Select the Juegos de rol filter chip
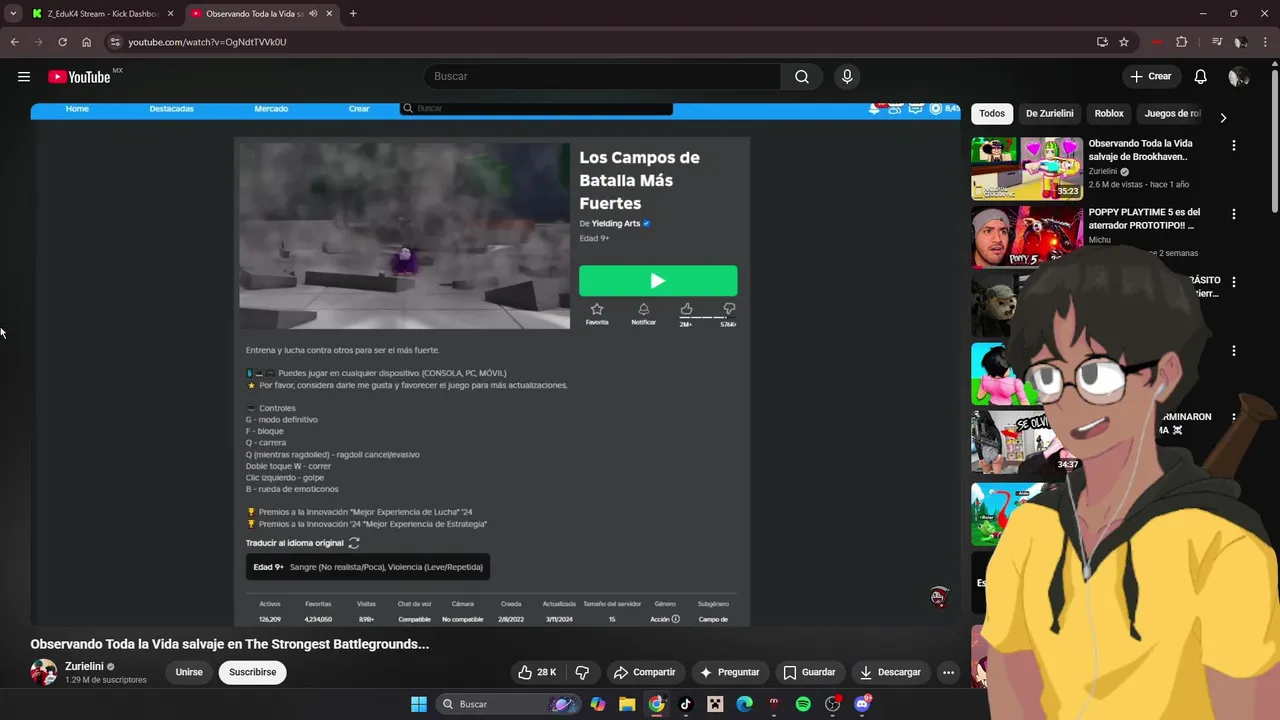The width and height of the screenshot is (1280, 720). 1172,114
